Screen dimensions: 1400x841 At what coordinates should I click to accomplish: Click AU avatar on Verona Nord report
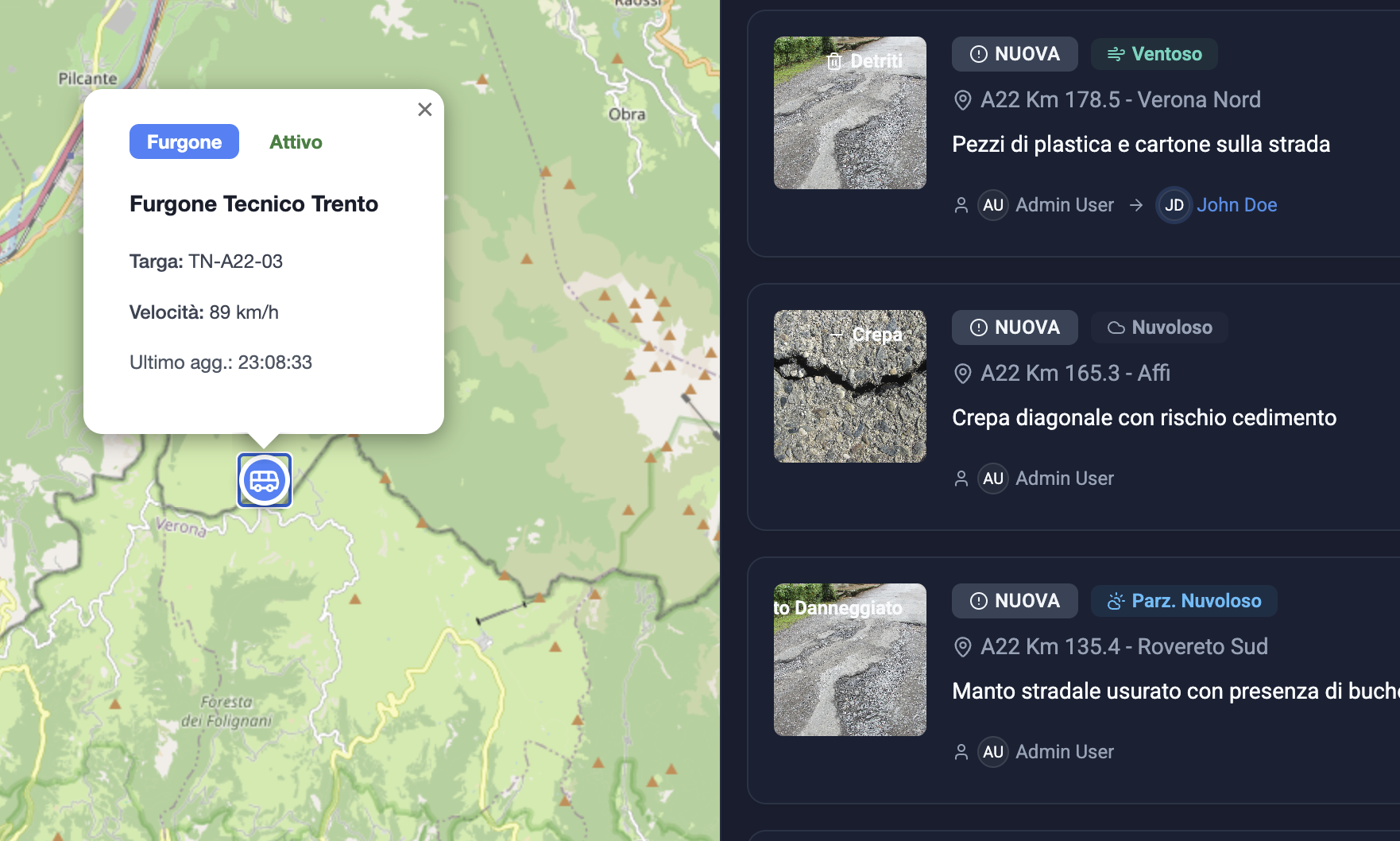(x=993, y=205)
